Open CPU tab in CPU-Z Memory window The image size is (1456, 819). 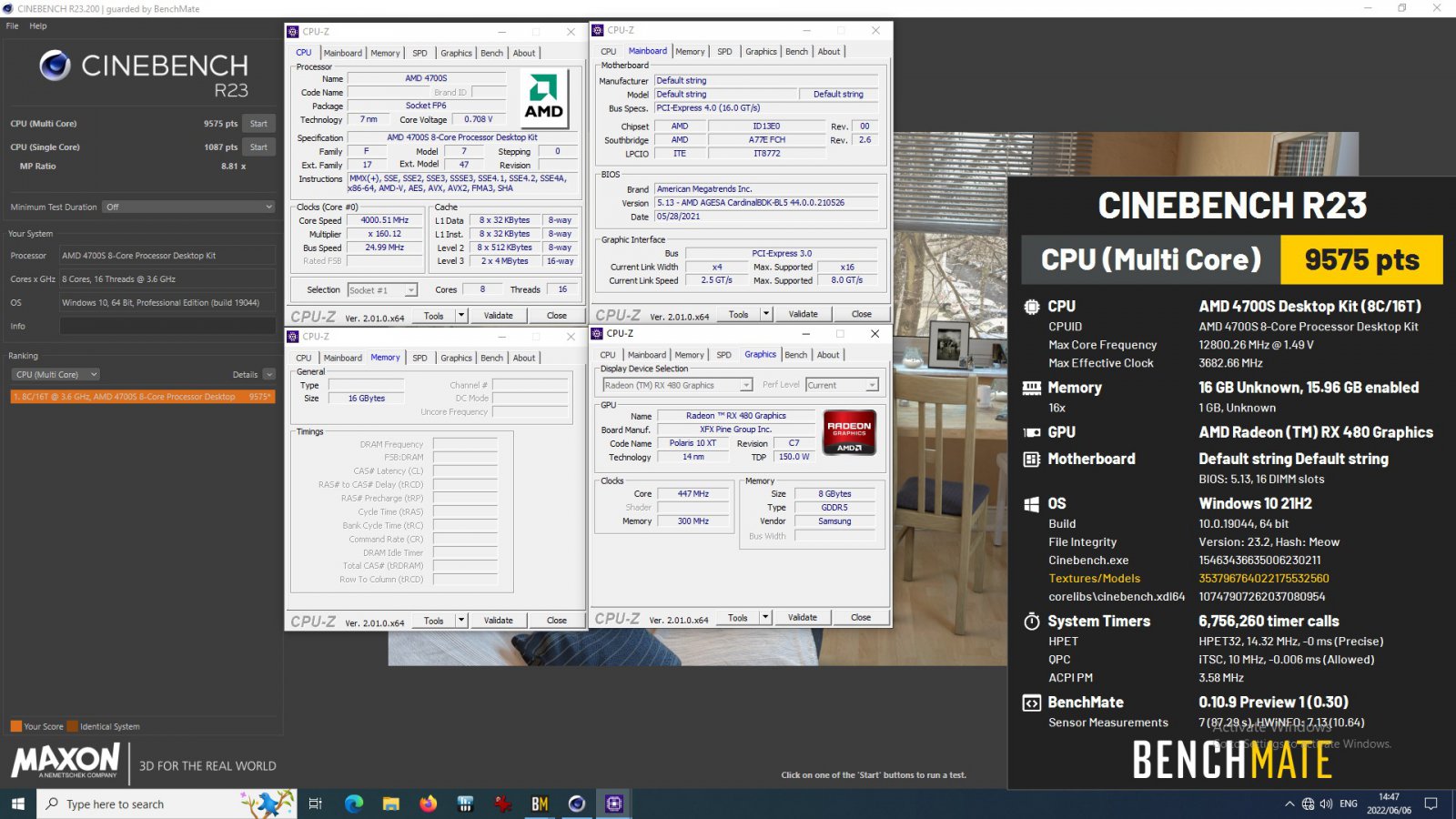[304, 358]
